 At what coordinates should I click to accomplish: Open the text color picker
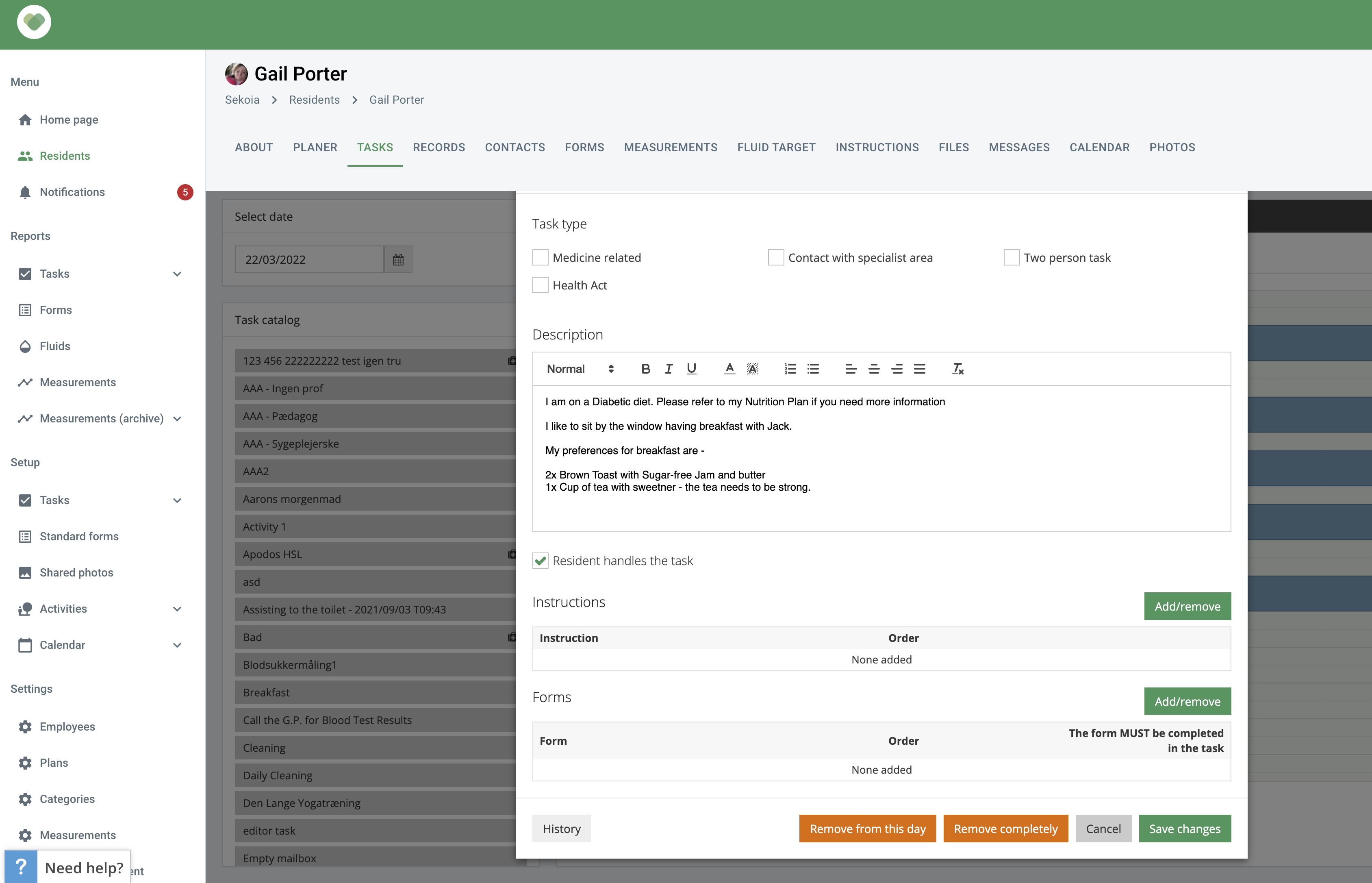pyautogui.click(x=729, y=369)
